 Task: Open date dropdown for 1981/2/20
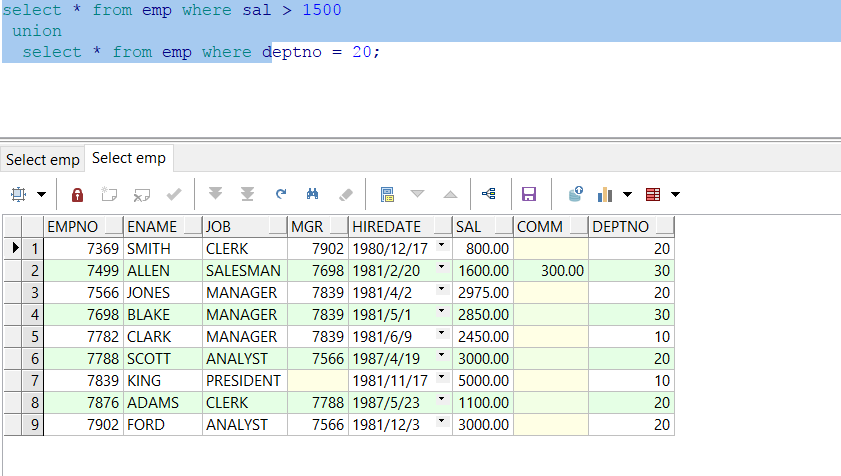tap(441, 267)
